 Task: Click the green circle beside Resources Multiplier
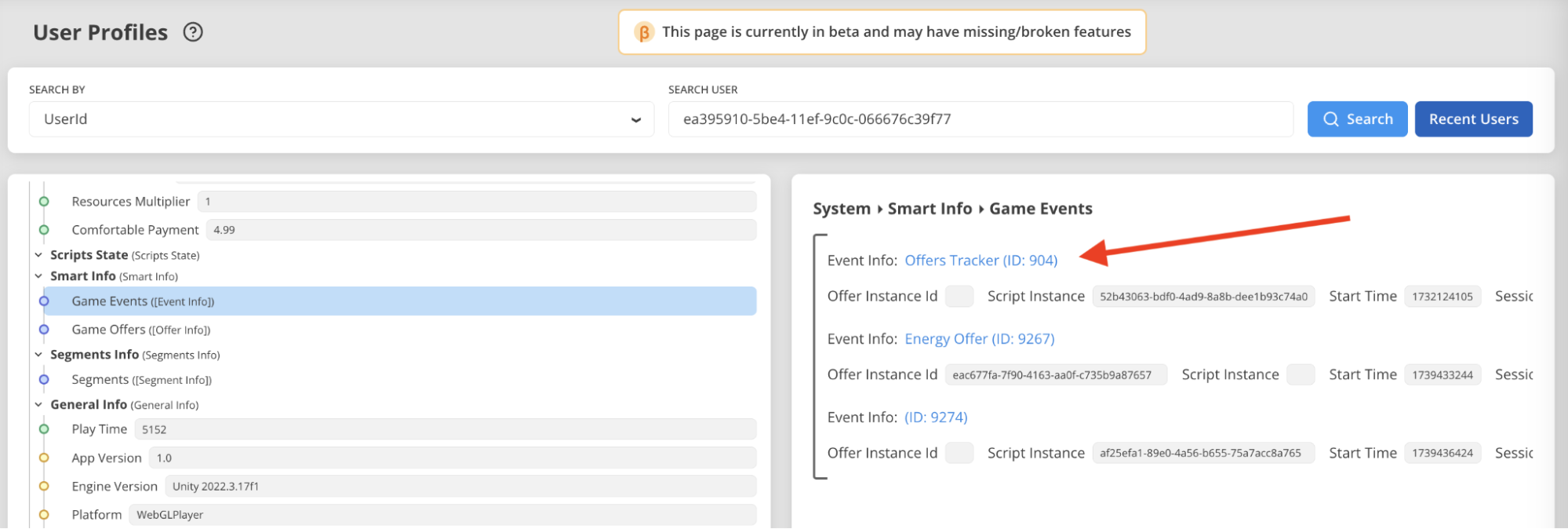(x=44, y=202)
